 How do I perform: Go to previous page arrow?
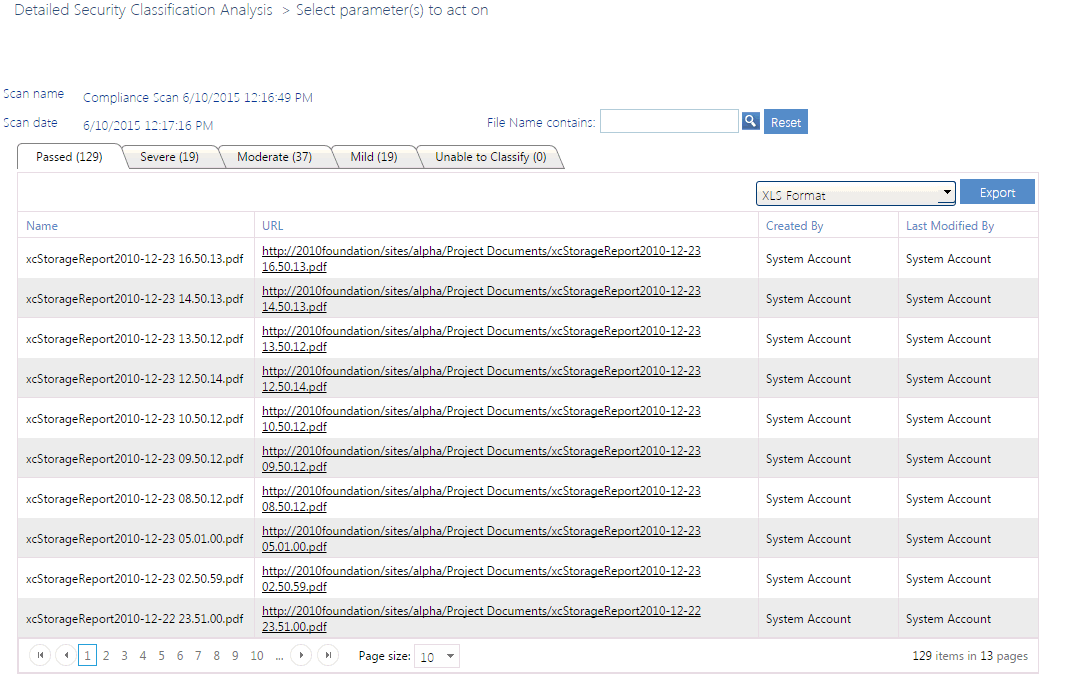66,656
